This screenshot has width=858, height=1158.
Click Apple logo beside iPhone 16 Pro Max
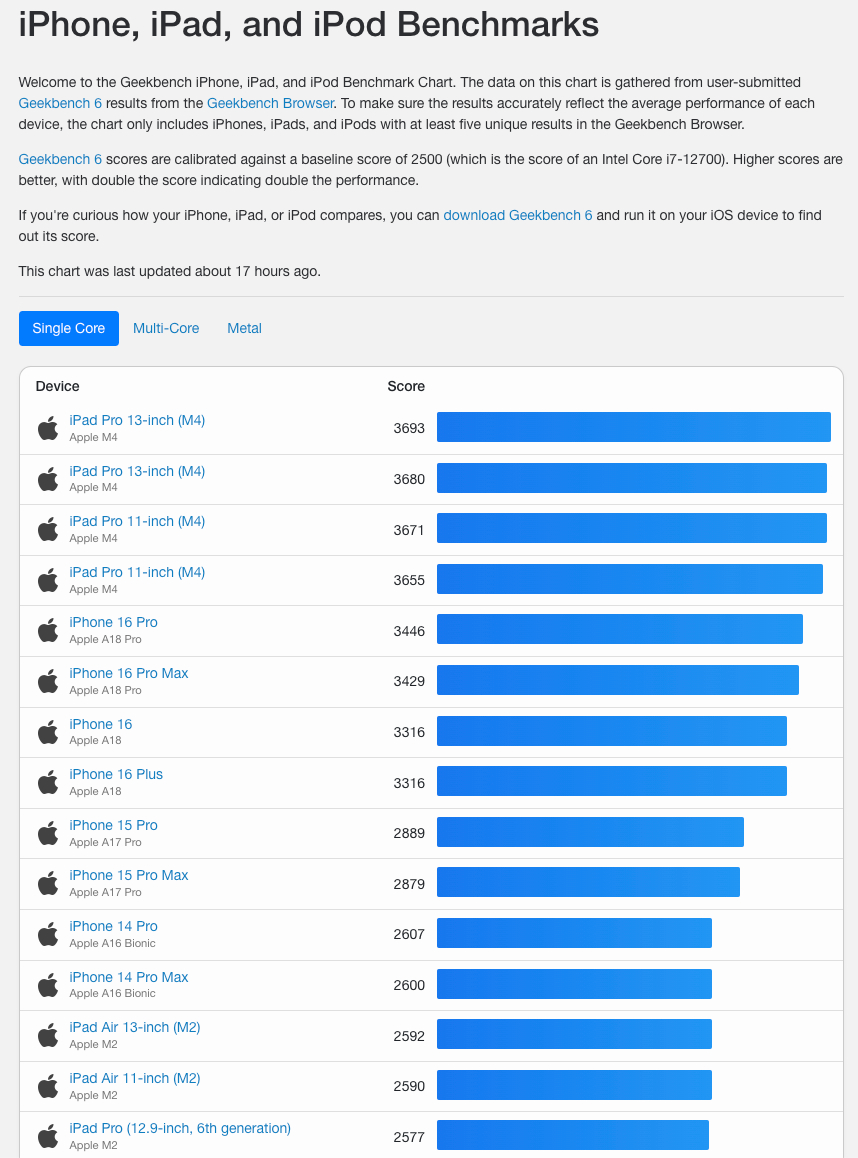coord(48,682)
